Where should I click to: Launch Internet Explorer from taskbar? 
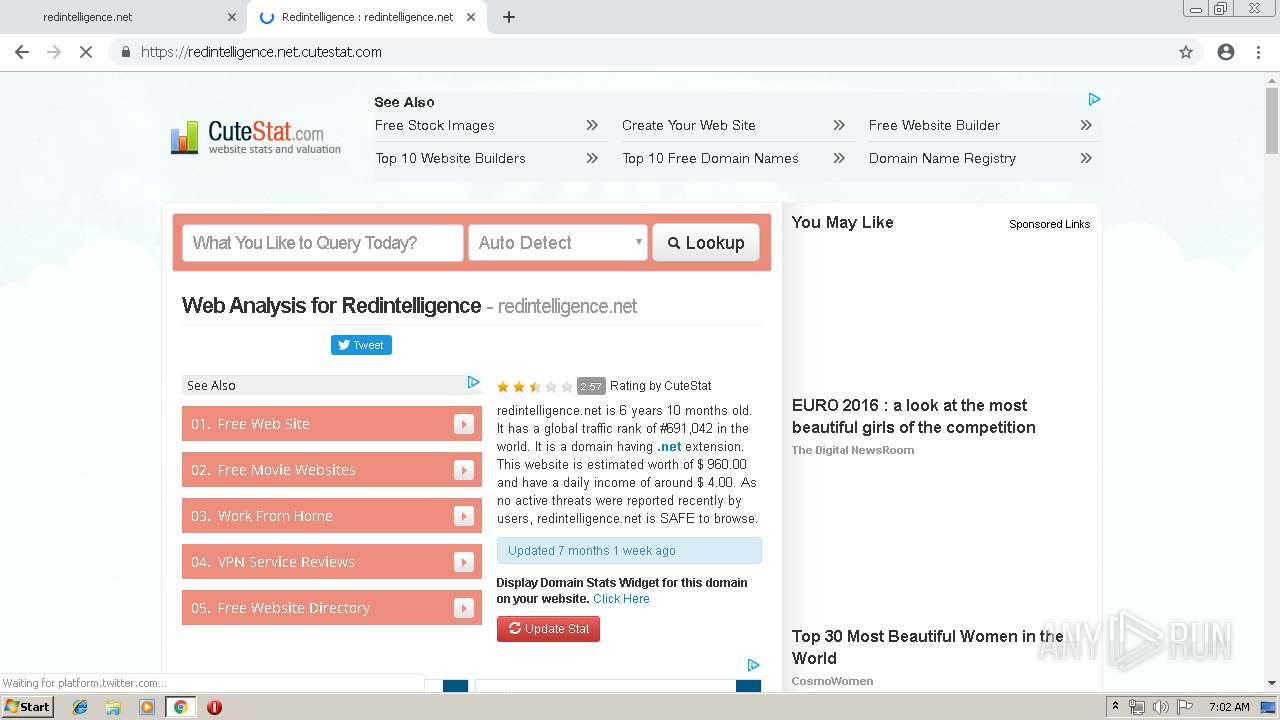pyautogui.click(x=80, y=707)
